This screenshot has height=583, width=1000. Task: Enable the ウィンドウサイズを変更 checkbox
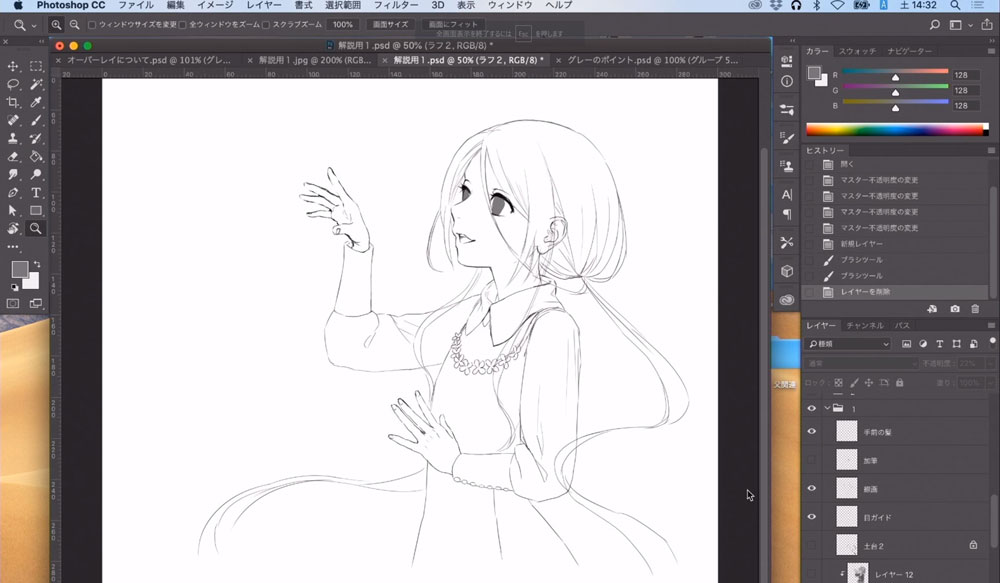click(x=93, y=24)
